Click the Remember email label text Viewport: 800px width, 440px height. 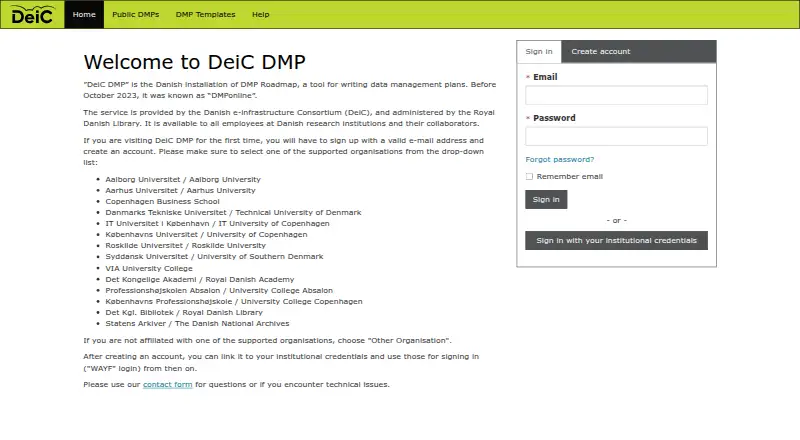point(569,177)
